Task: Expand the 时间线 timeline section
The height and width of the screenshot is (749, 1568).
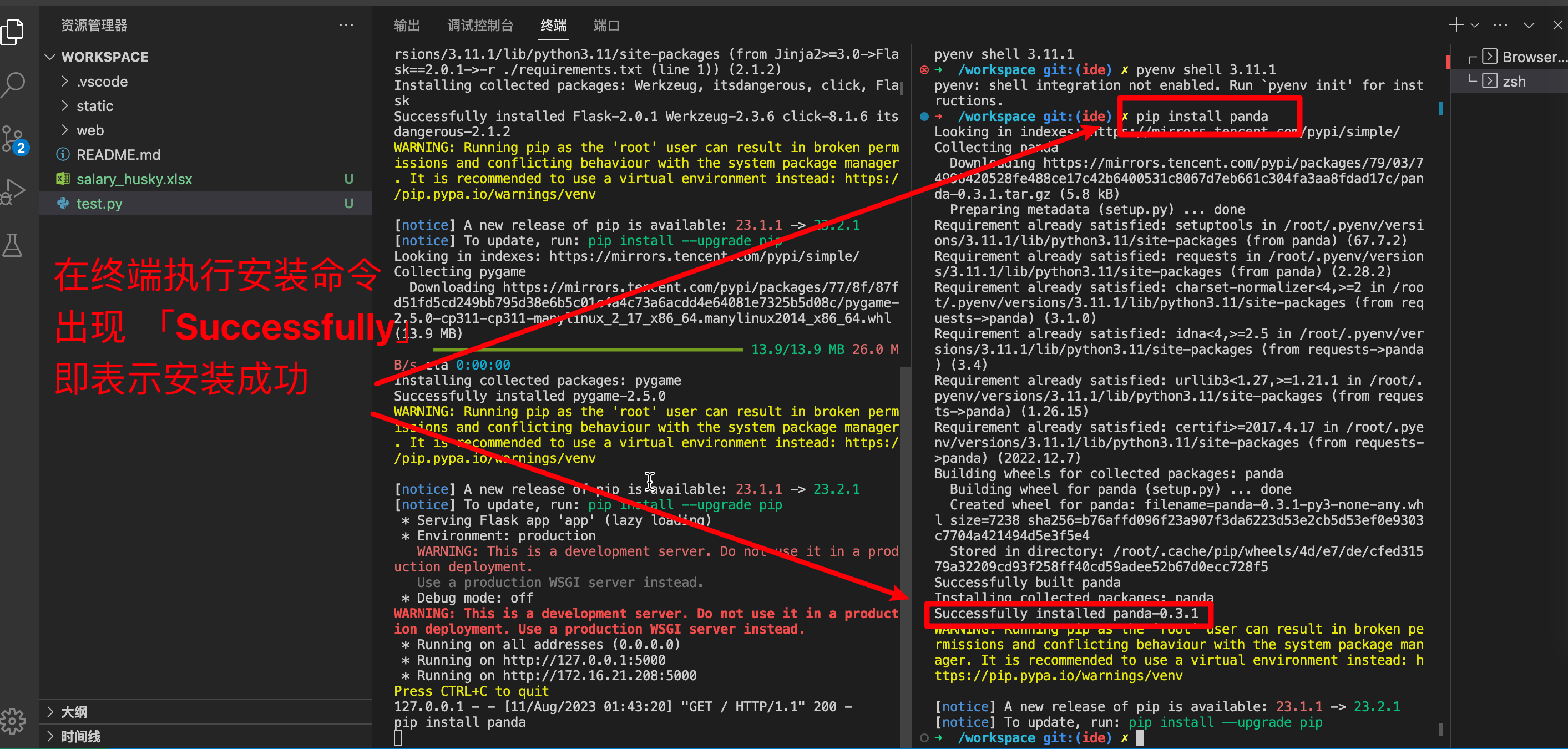Action: pos(79,736)
